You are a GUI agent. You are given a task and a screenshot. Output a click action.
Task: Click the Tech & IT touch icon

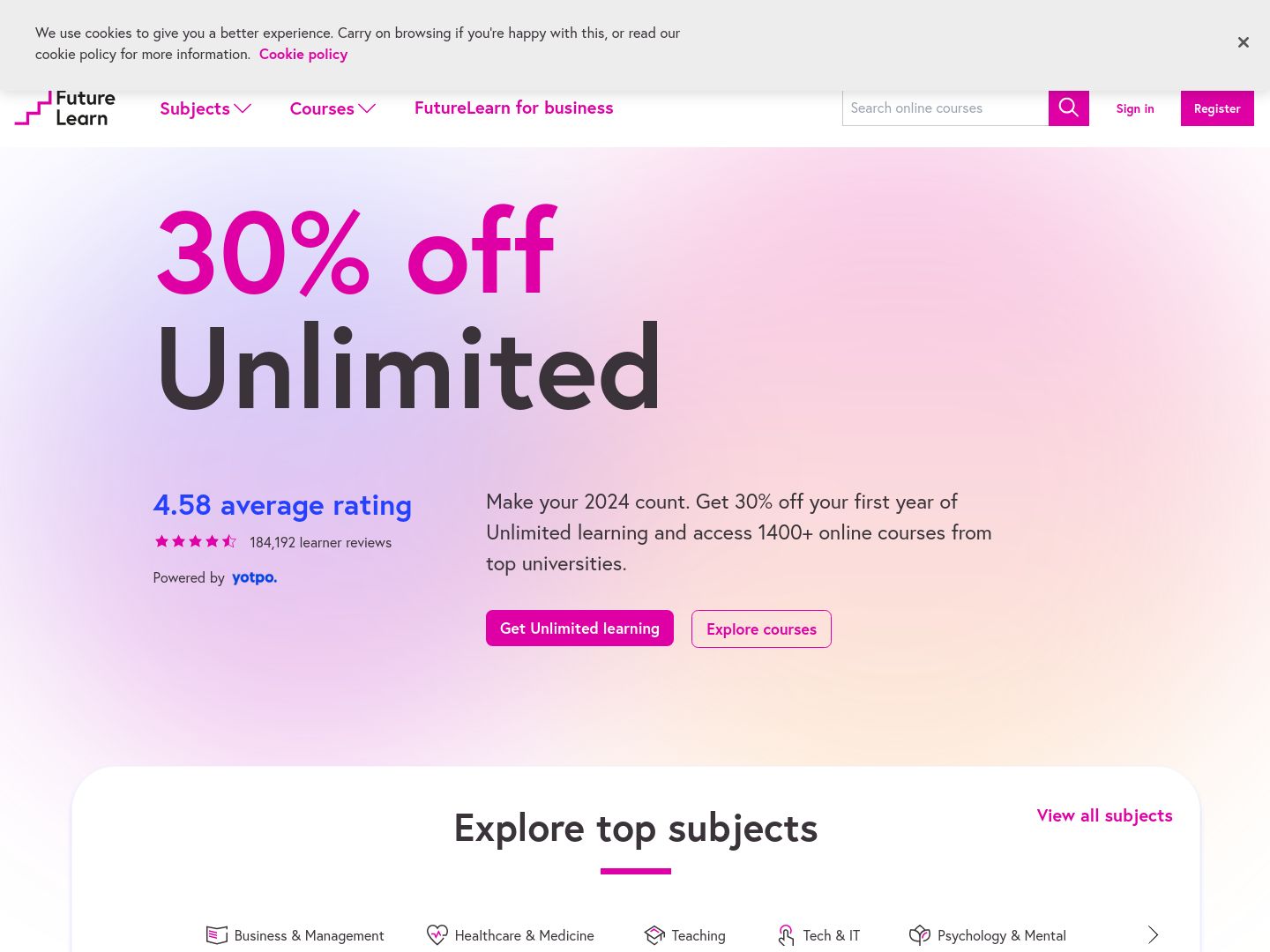click(786, 935)
